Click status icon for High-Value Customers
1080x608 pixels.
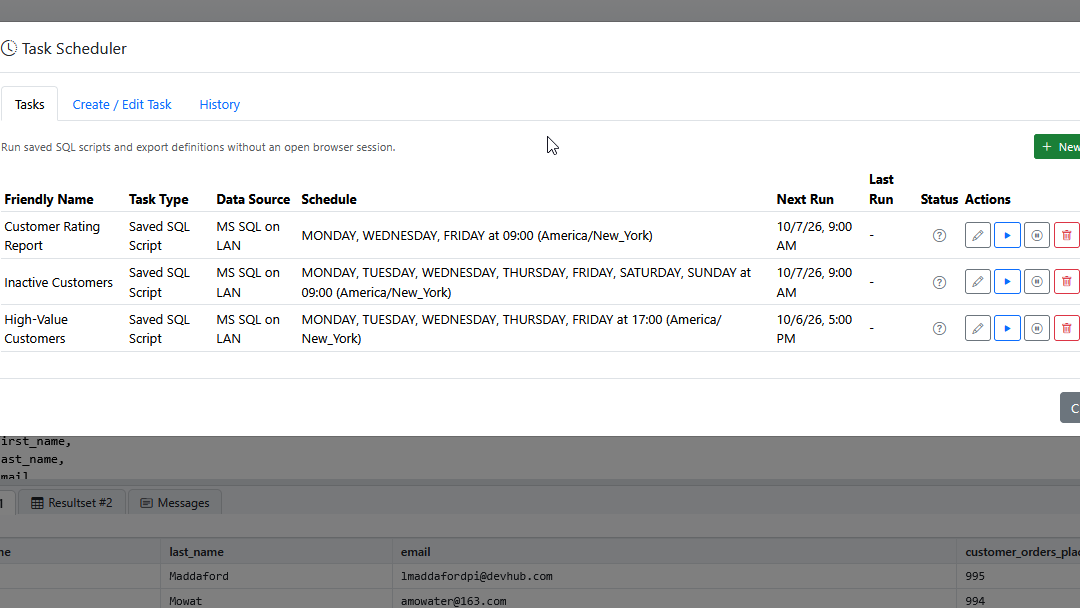(x=939, y=328)
